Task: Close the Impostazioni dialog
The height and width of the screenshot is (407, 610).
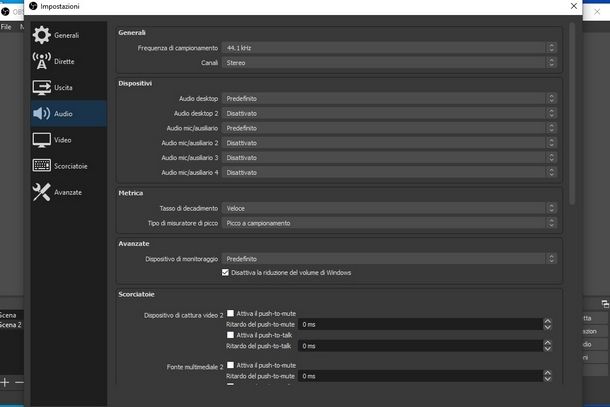Action: (573, 6)
